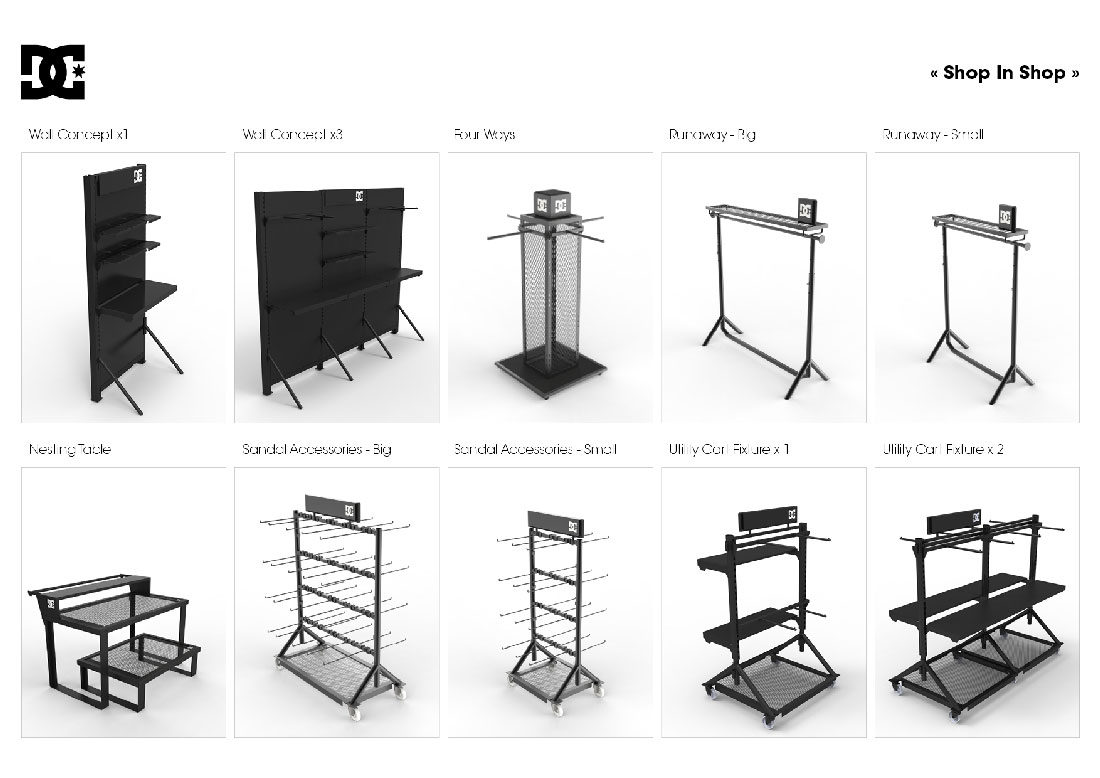Click the Shop In Shop heading
The width and height of the screenshot is (1100, 778).
(x=1005, y=73)
